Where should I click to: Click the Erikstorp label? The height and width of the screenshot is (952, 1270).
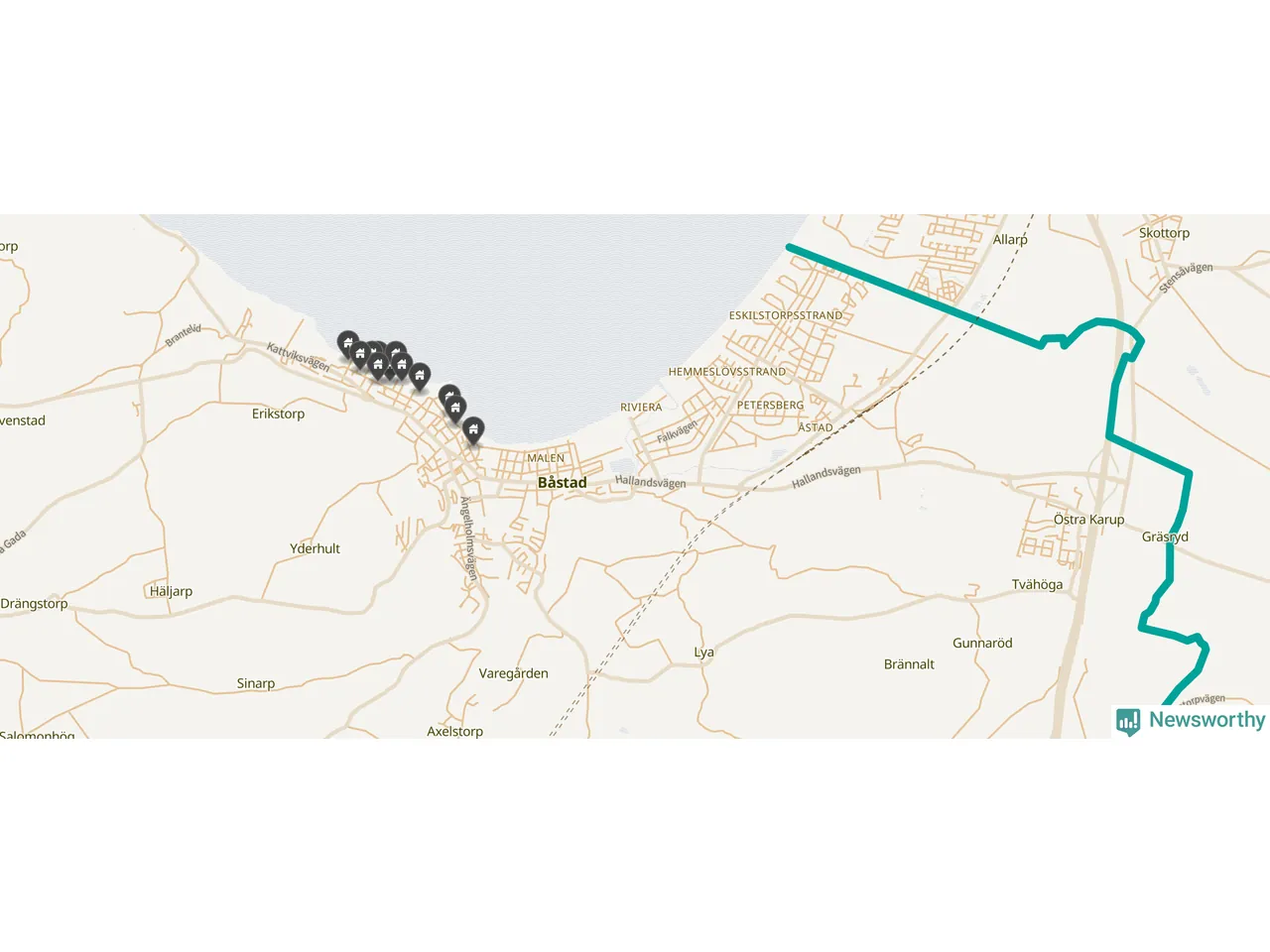pyautogui.click(x=278, y=414)
